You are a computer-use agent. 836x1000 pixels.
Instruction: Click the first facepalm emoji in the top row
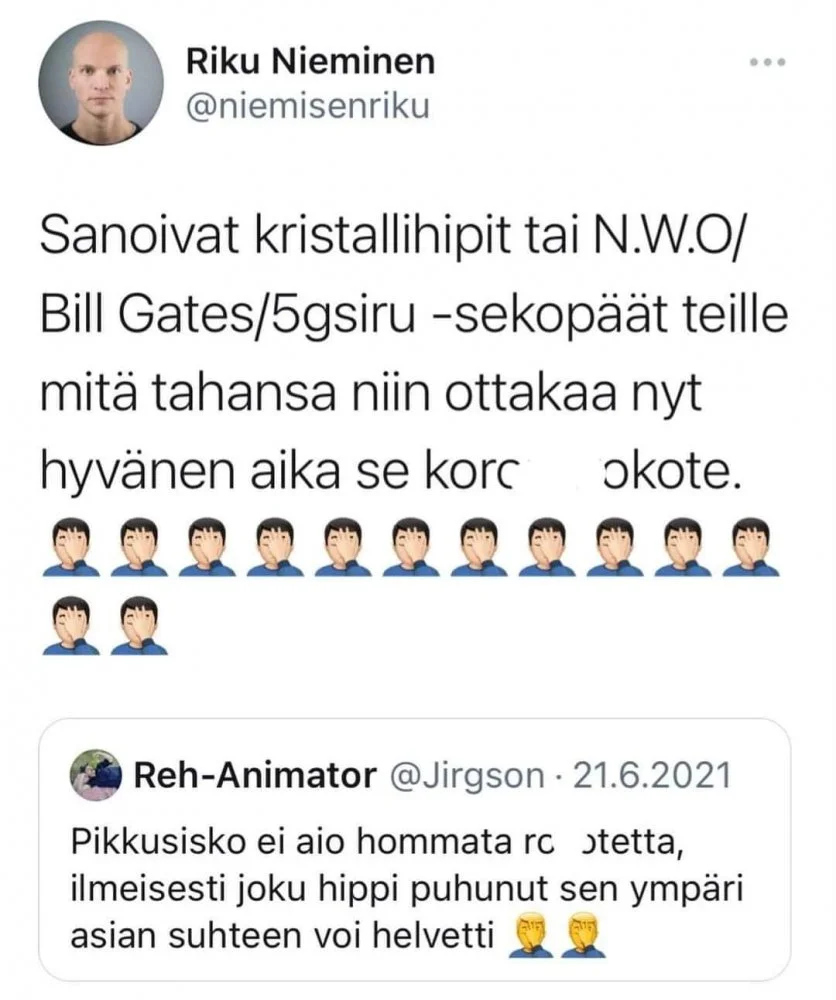click(x=71, y=547)
